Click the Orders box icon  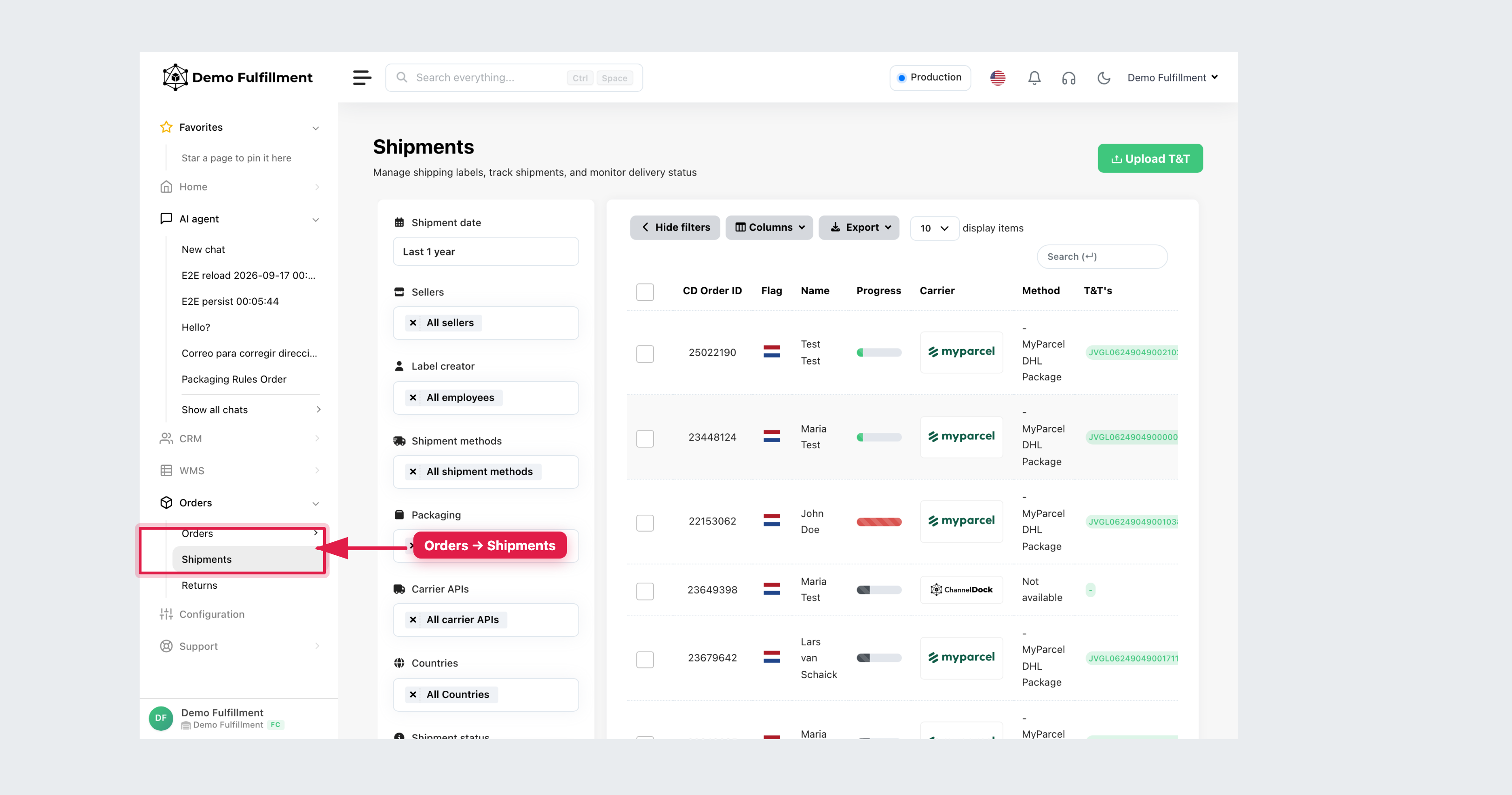click(166, 503)
